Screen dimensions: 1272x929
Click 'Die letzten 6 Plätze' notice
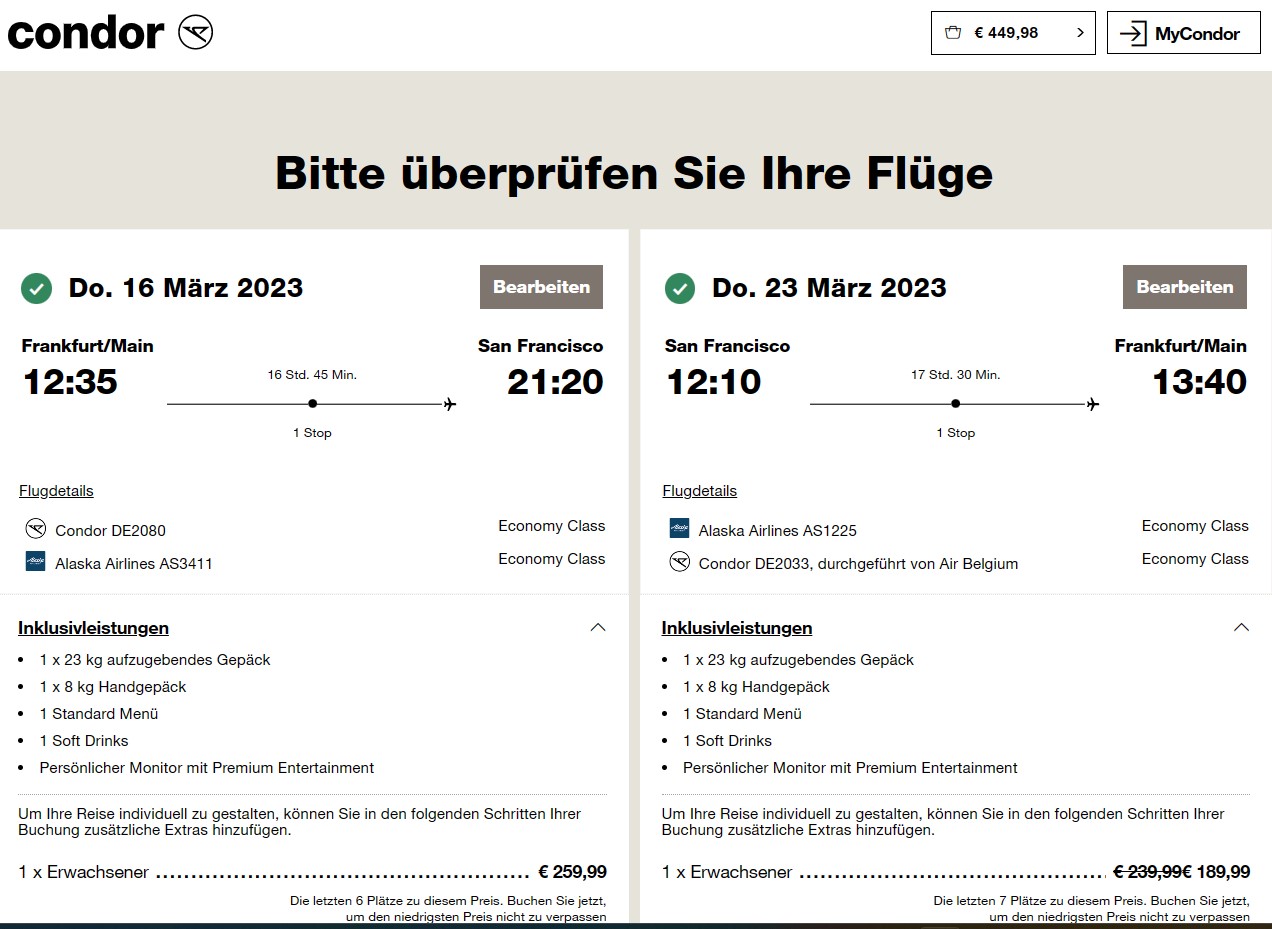tap(448, 909)
